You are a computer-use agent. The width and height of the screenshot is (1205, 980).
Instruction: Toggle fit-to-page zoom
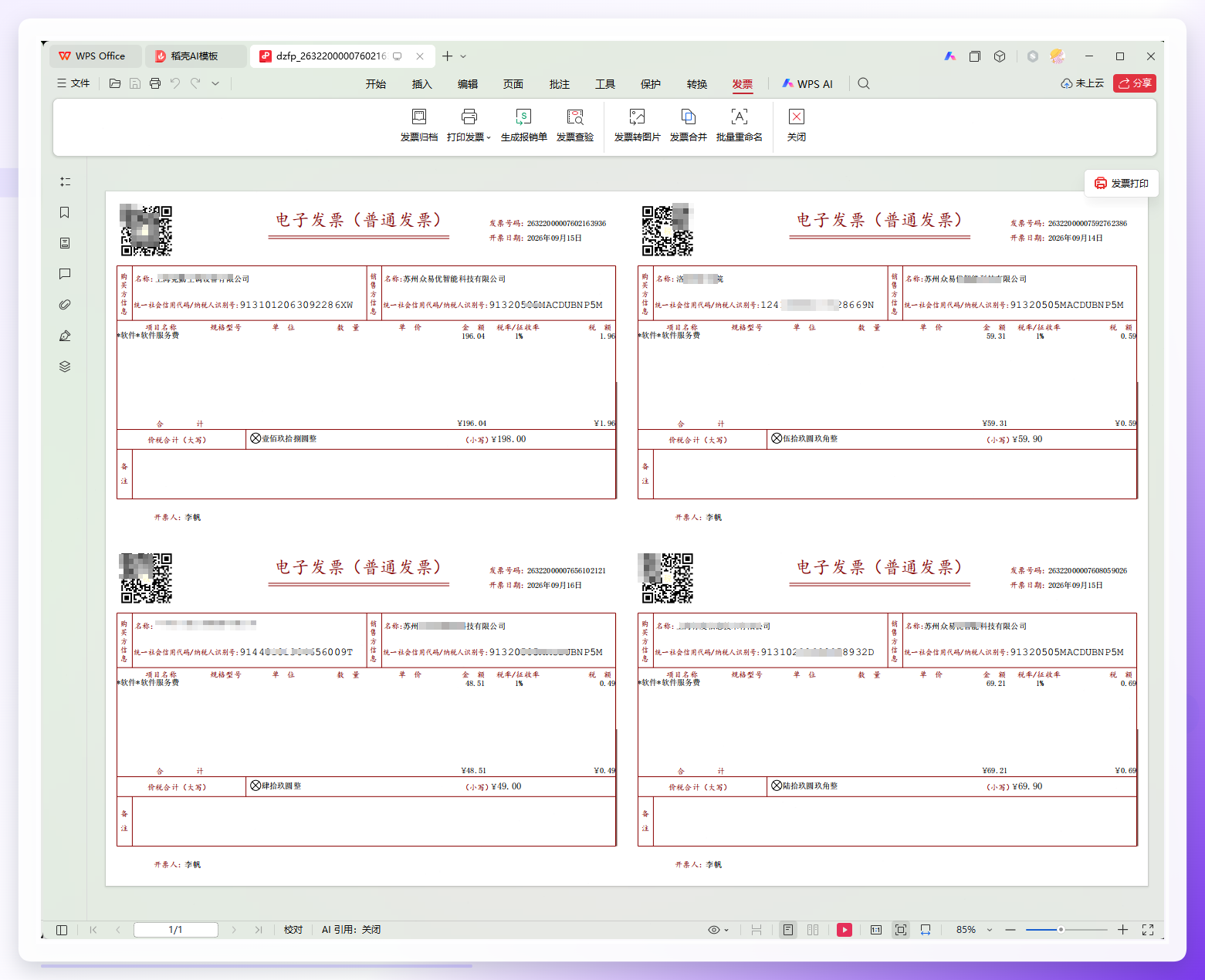point(901,930)
